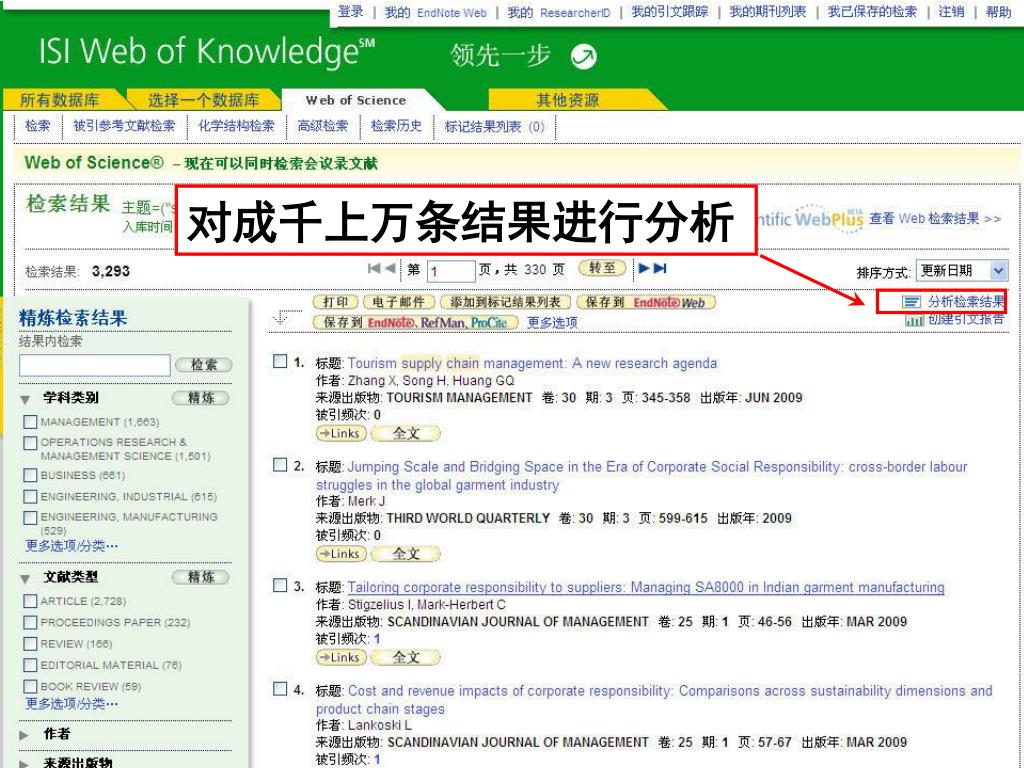The image size is (1024, 768).
Task: Go to the previous results page
Action: (x=390, y=268)
